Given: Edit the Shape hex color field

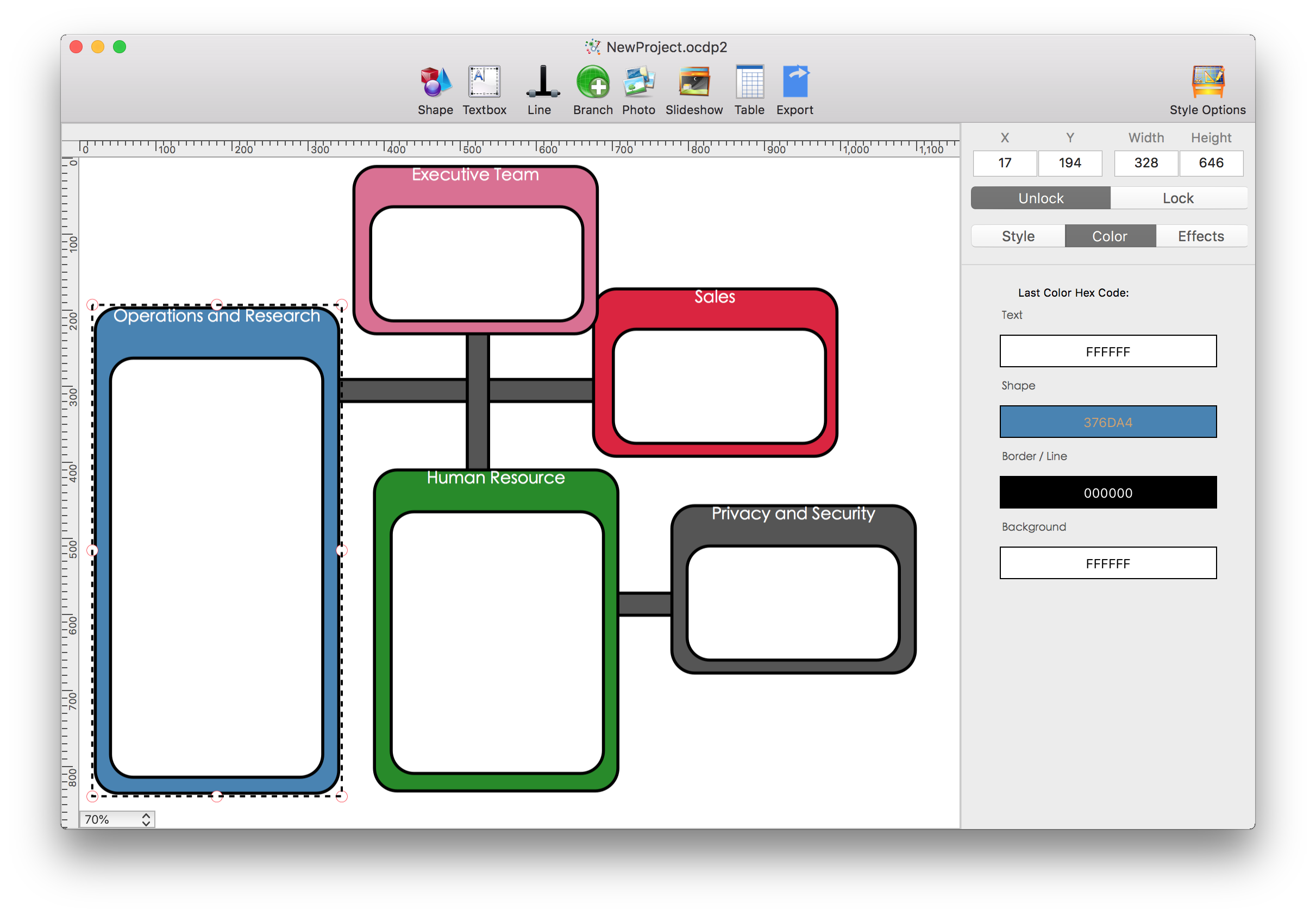Looking at the screenshot, I should 1108,422.
